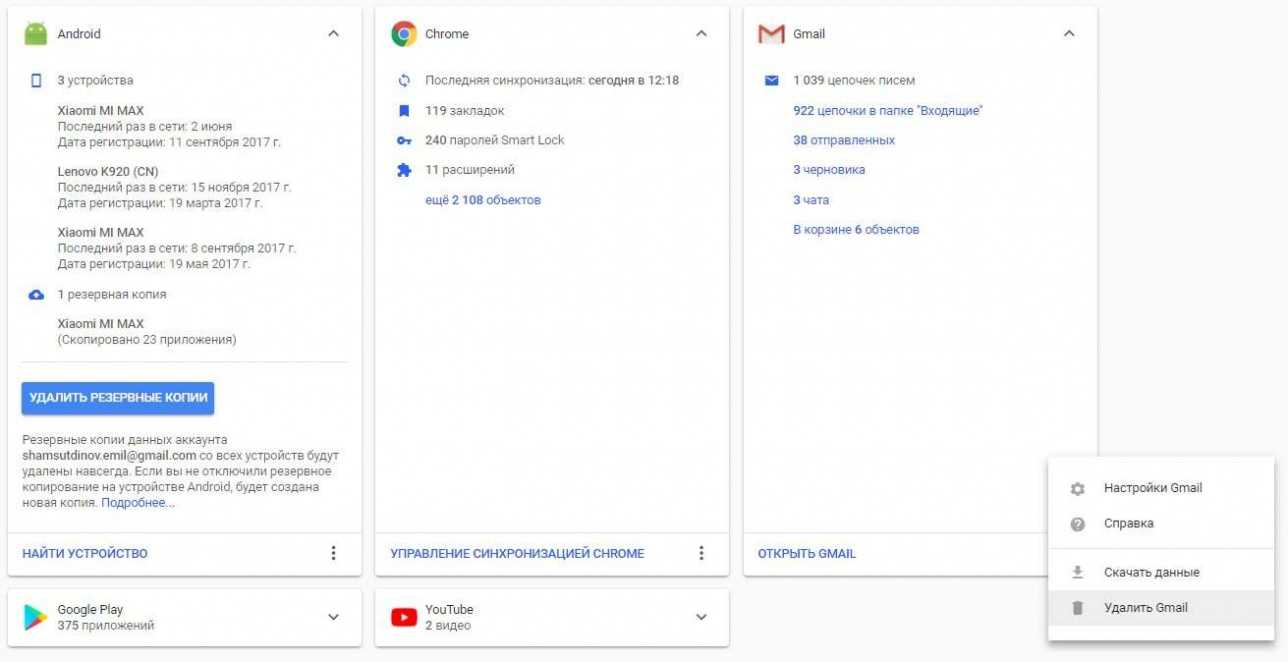Click the Gmail envelope logo
The width and height of the screenshot is (1288, 662).
point(771,34)
